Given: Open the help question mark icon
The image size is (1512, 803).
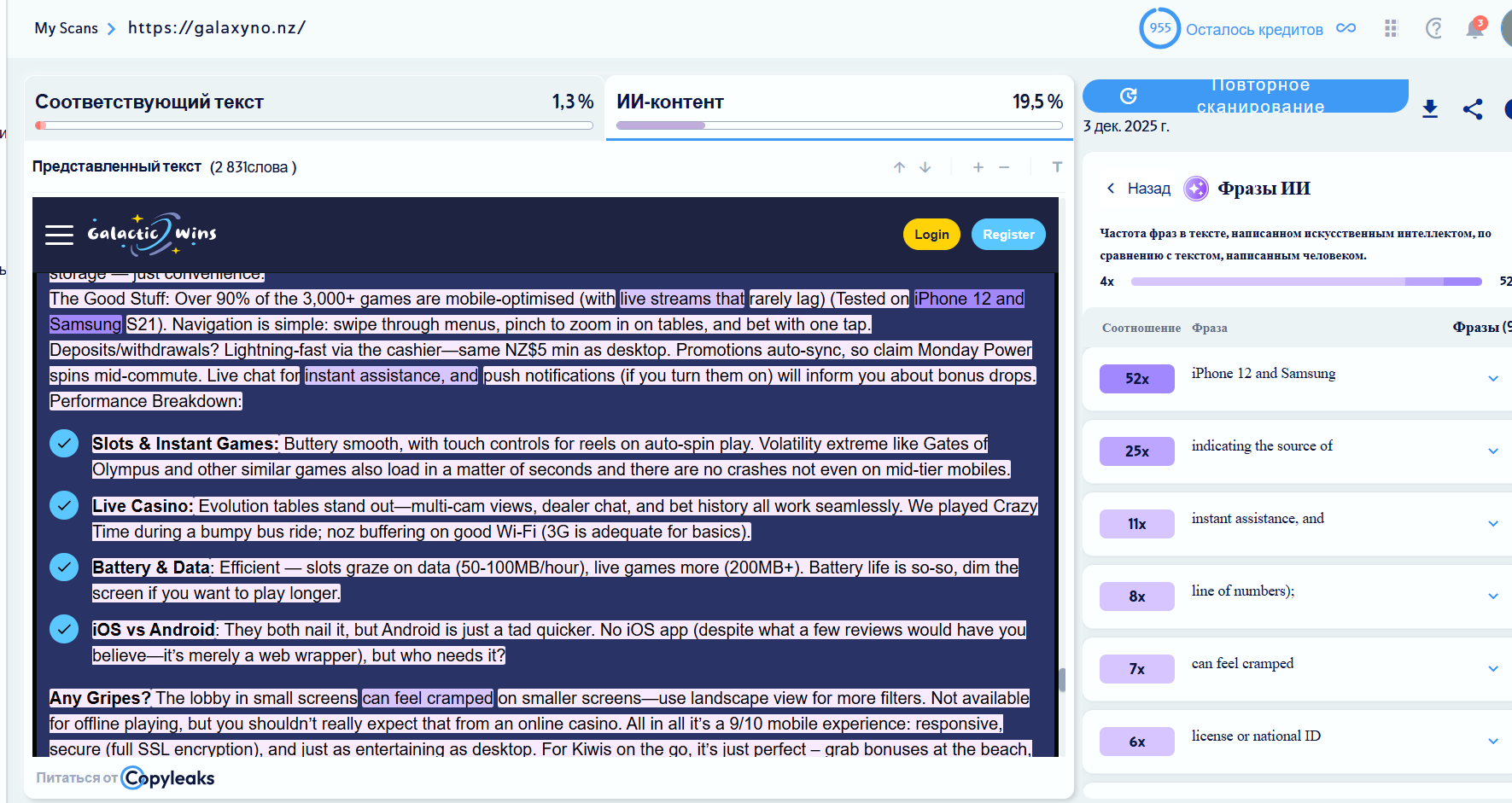Looking at the screenshot, I should [x=1434, y=28].
